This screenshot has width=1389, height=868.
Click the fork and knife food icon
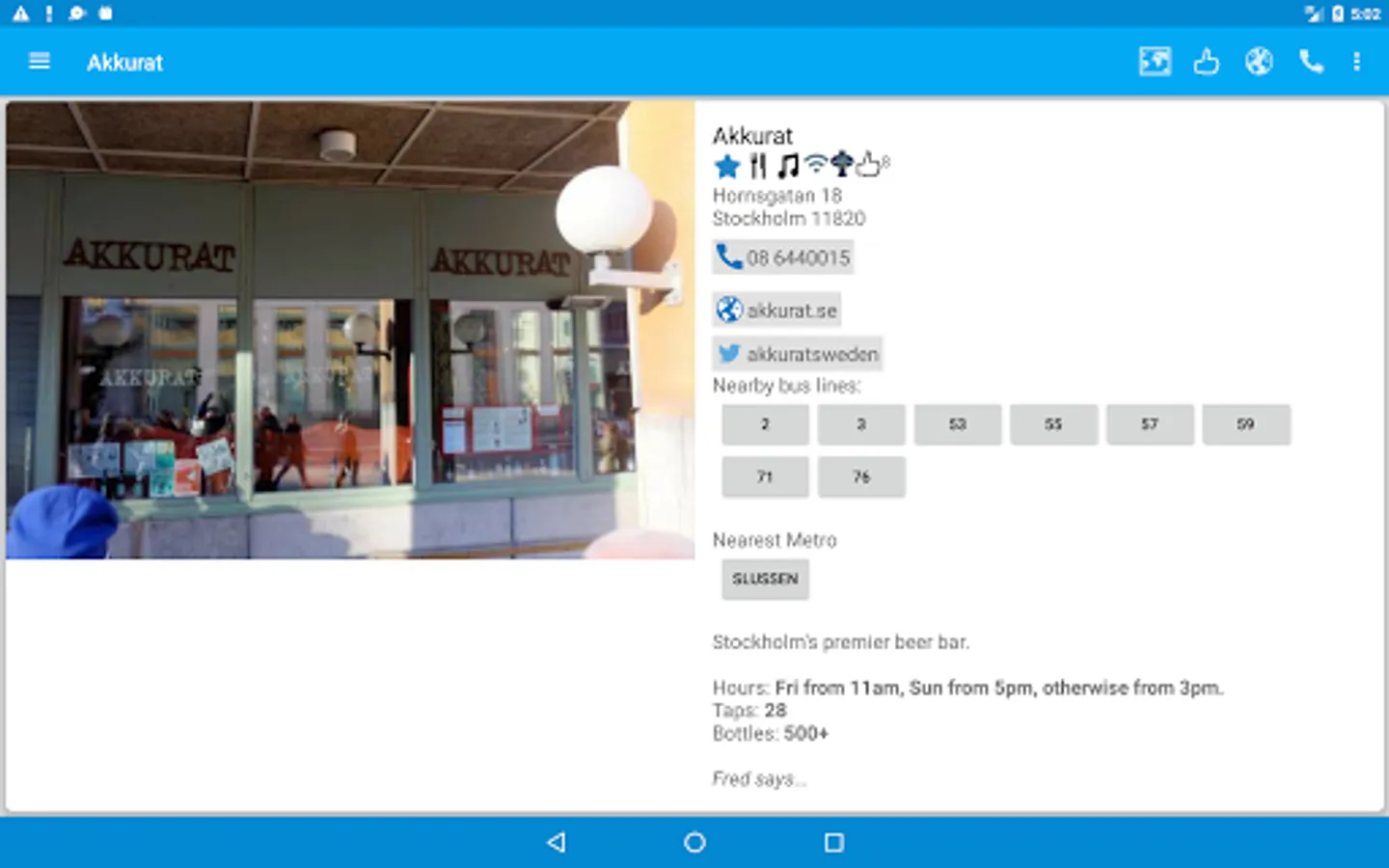point(758,166)
